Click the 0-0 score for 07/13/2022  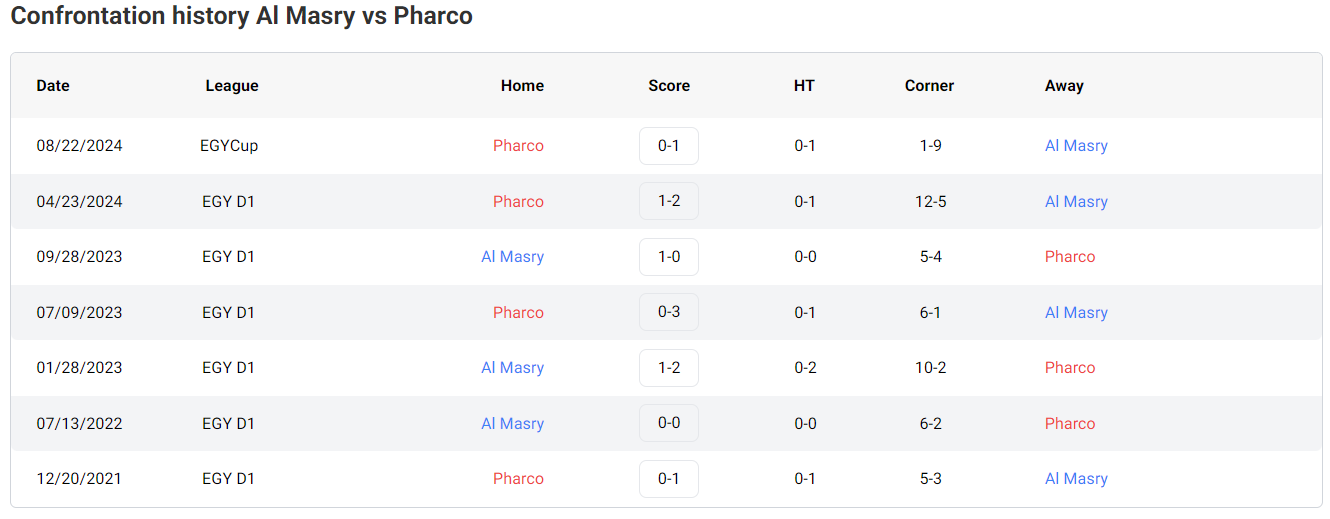click(668, 423)
